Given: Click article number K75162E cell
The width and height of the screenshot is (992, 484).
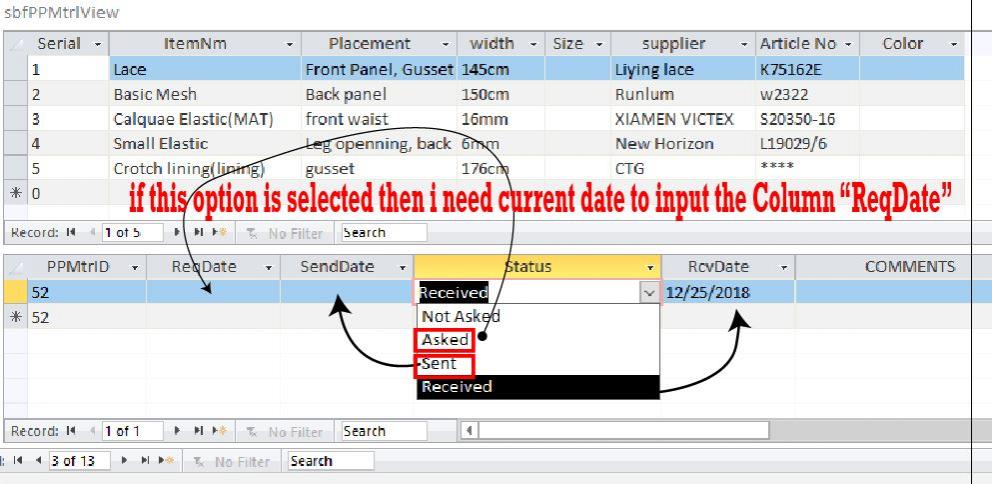Looking at the screenshot, I should pos(807,69).
